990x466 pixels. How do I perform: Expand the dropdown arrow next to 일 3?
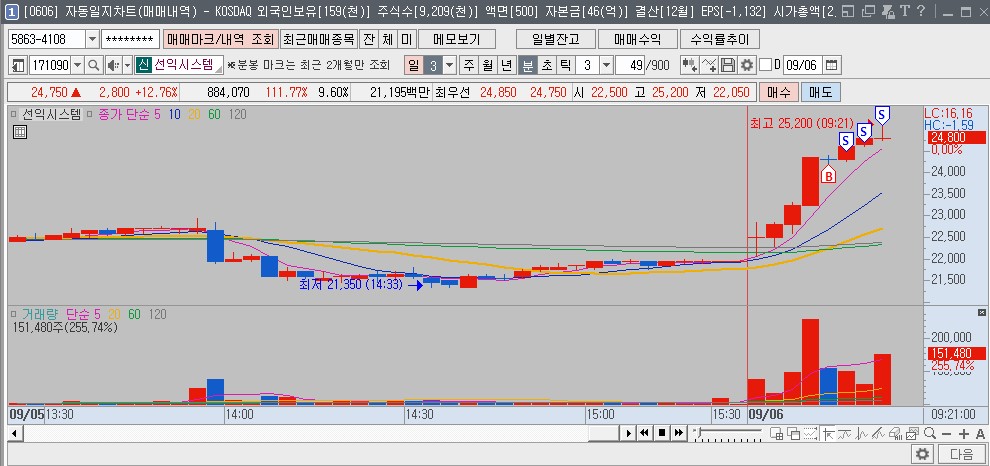[x=449, y=65]
